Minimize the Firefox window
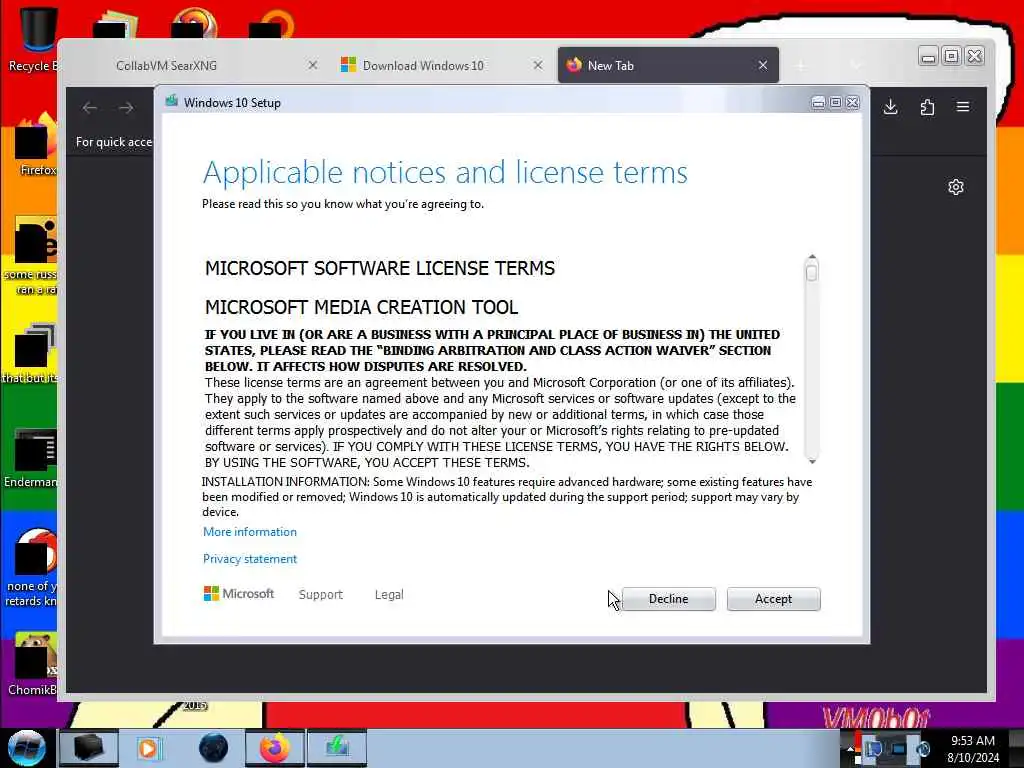This screenshot has width=1024, height=768. [928, 57]
